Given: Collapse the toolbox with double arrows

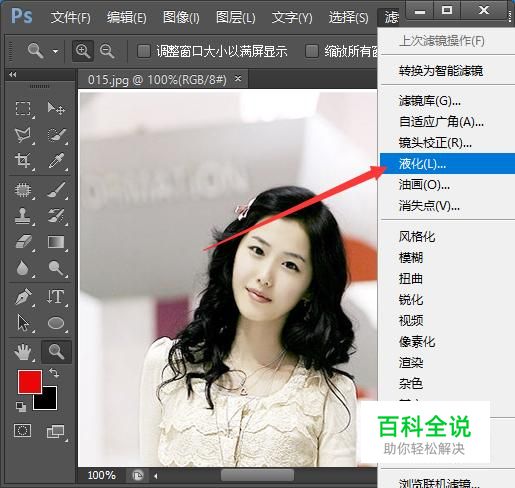Looking at the screenshot, I should click(13, 74).
